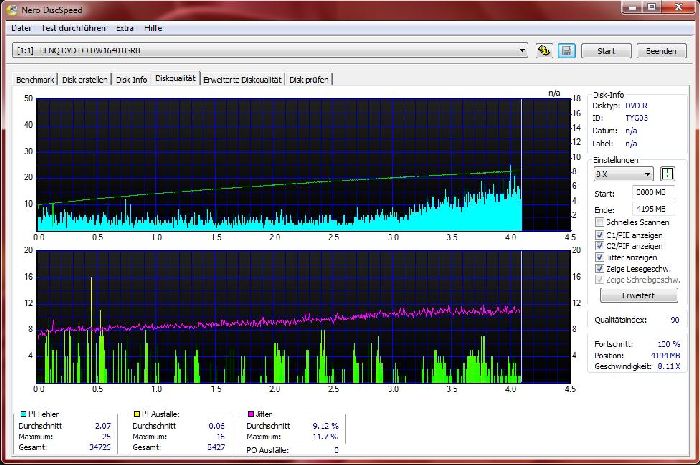The height and width of the screenshot is (465, 700).
Task: Click the lower PIF and jitter graph area
Action: pyautogui.click(x=304, y=316)
